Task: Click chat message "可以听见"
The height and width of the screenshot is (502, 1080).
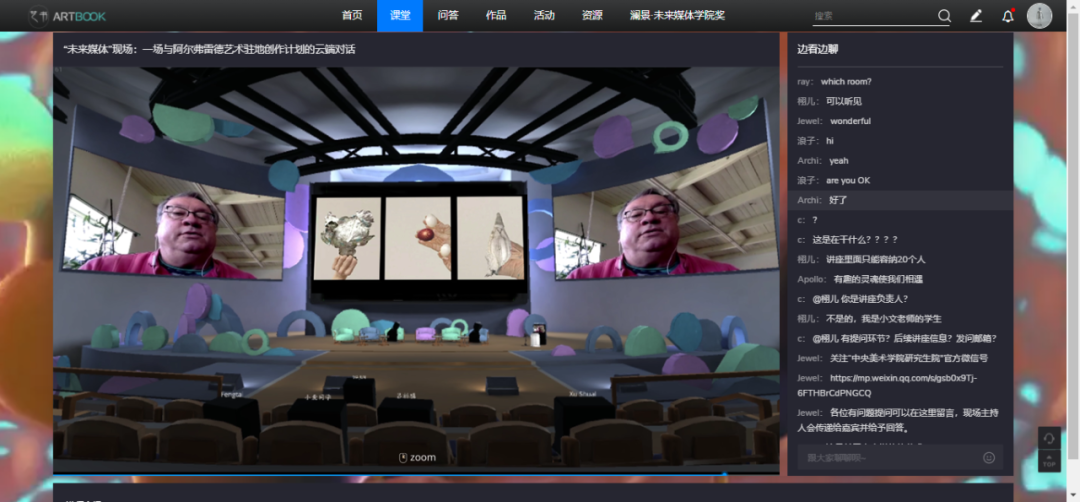Action: coord(844,101)
